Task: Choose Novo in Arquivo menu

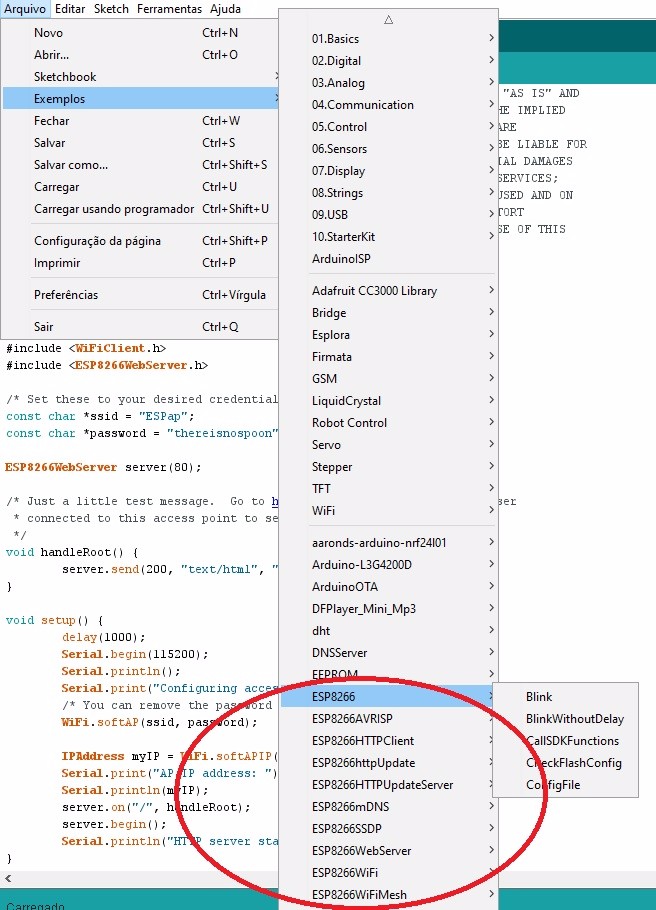Action: click(140, 32)
